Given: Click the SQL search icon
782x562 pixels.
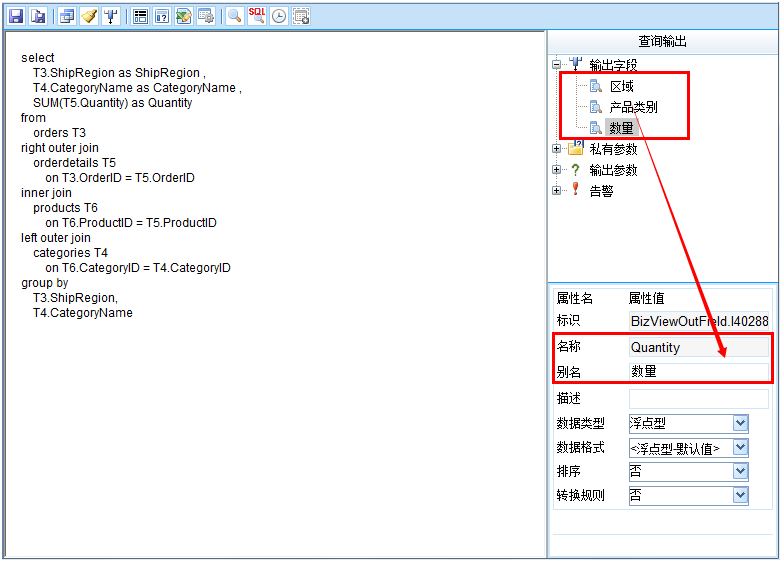Looking at the screenshot, I should click(257, 16).
